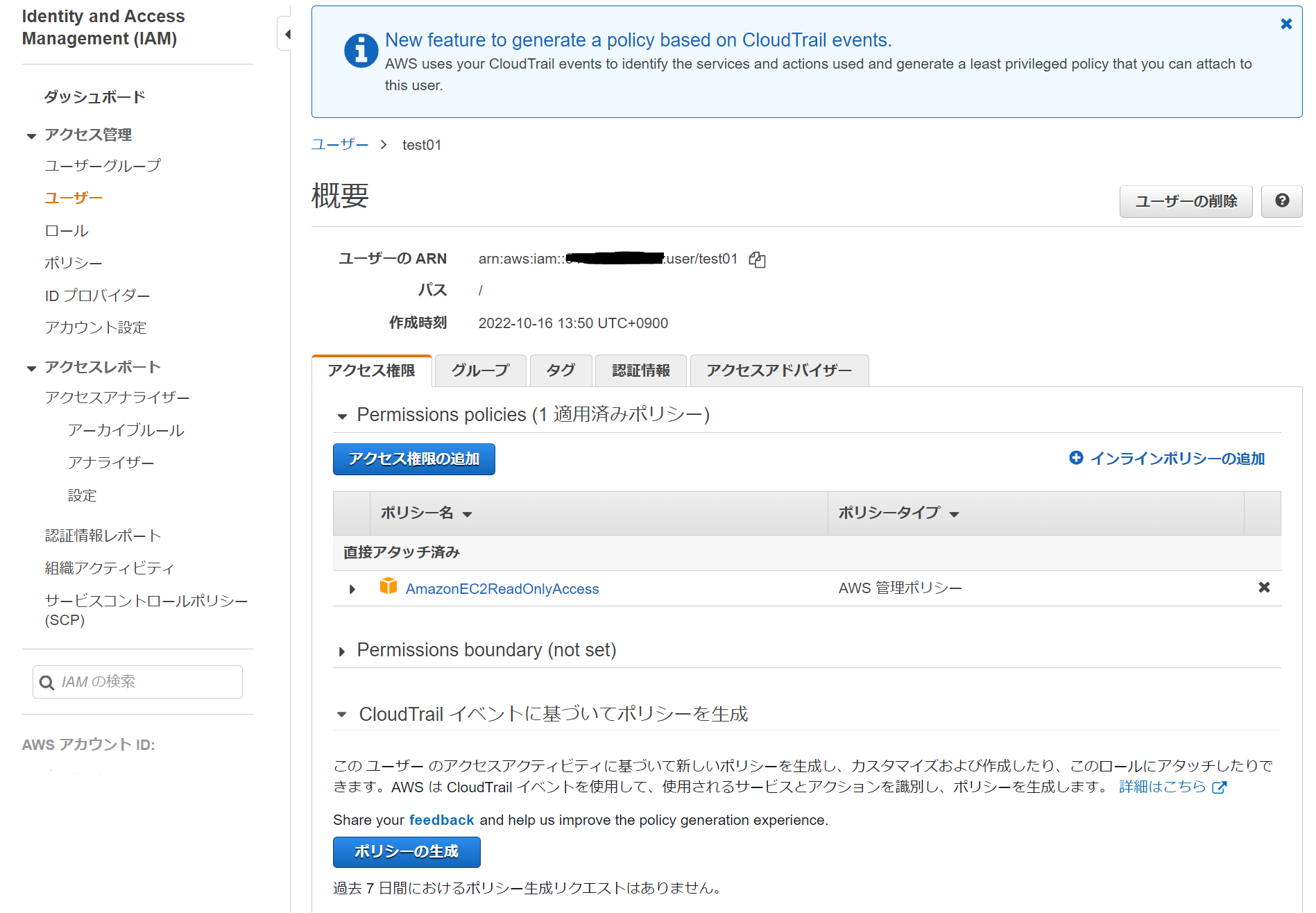Collapse the CloudTrail policy generation section
Viewport: 1316px width, 913px height.
342,714
